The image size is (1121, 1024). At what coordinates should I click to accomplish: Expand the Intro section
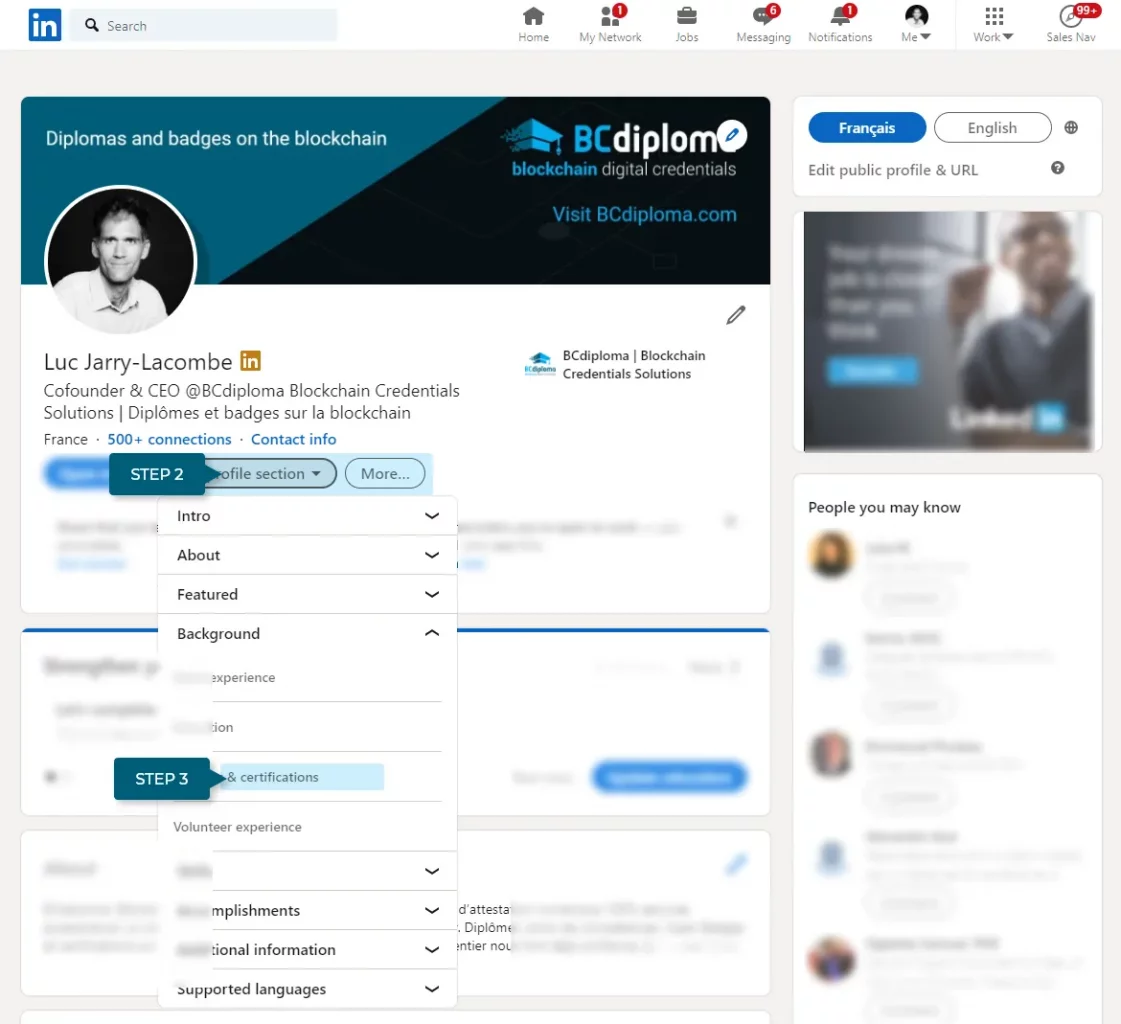pos(307,516)
